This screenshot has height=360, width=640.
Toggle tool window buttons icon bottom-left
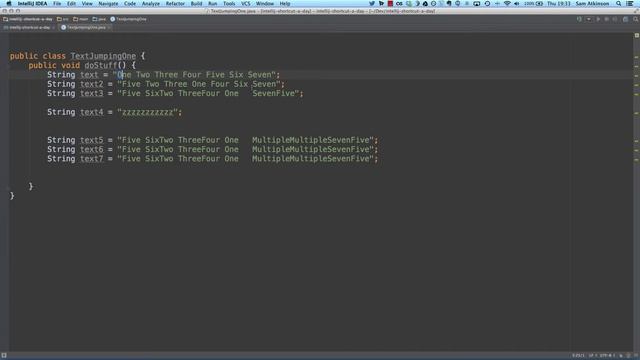[x=4, y=356]
